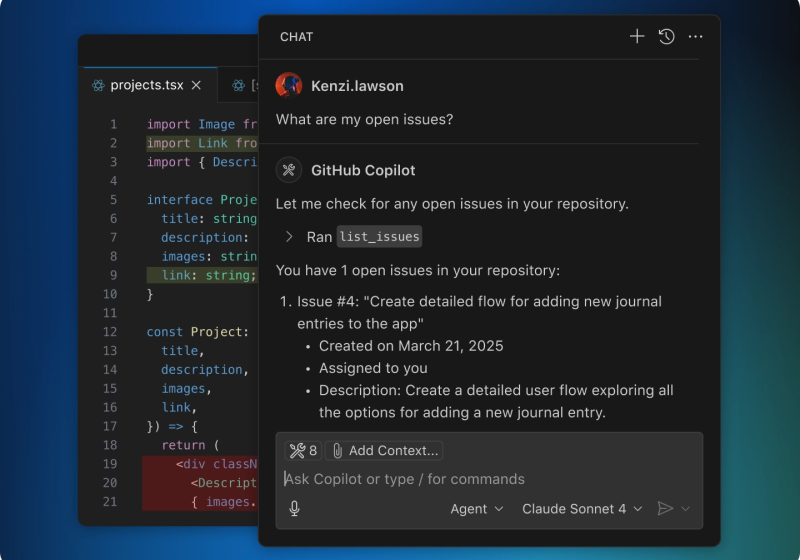Click 'Issue #4' list item text
The image size is (800, 560).
tap(480, 312)
